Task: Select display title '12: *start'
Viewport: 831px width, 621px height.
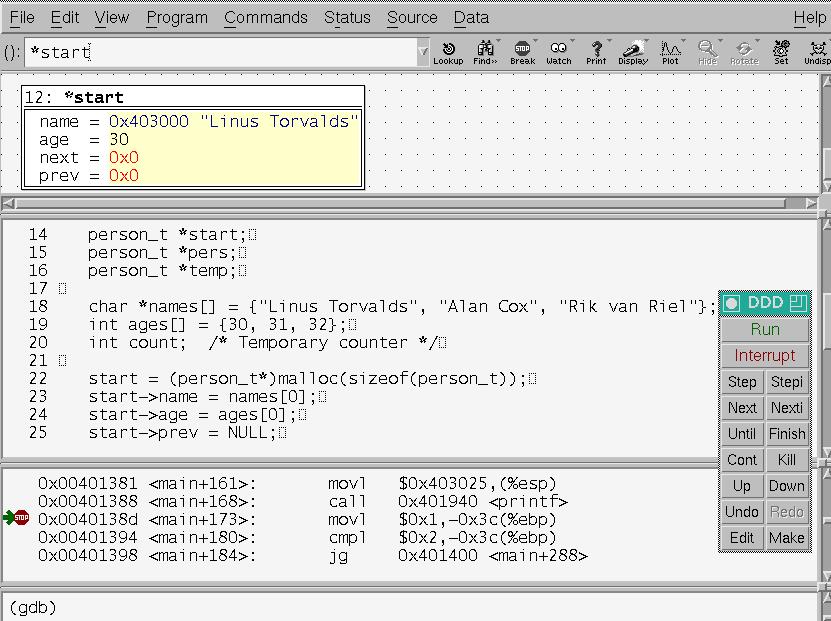Action: pos(74,97)
